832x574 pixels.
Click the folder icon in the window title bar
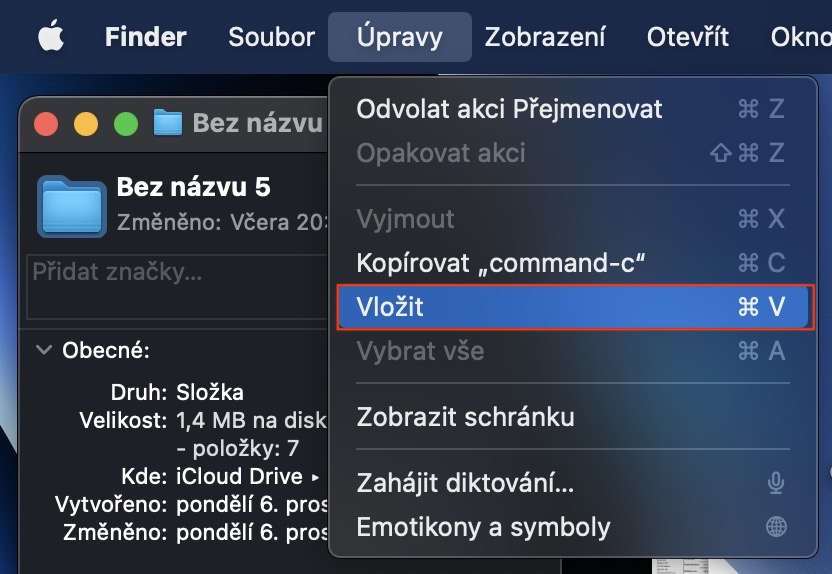point(168,123)
